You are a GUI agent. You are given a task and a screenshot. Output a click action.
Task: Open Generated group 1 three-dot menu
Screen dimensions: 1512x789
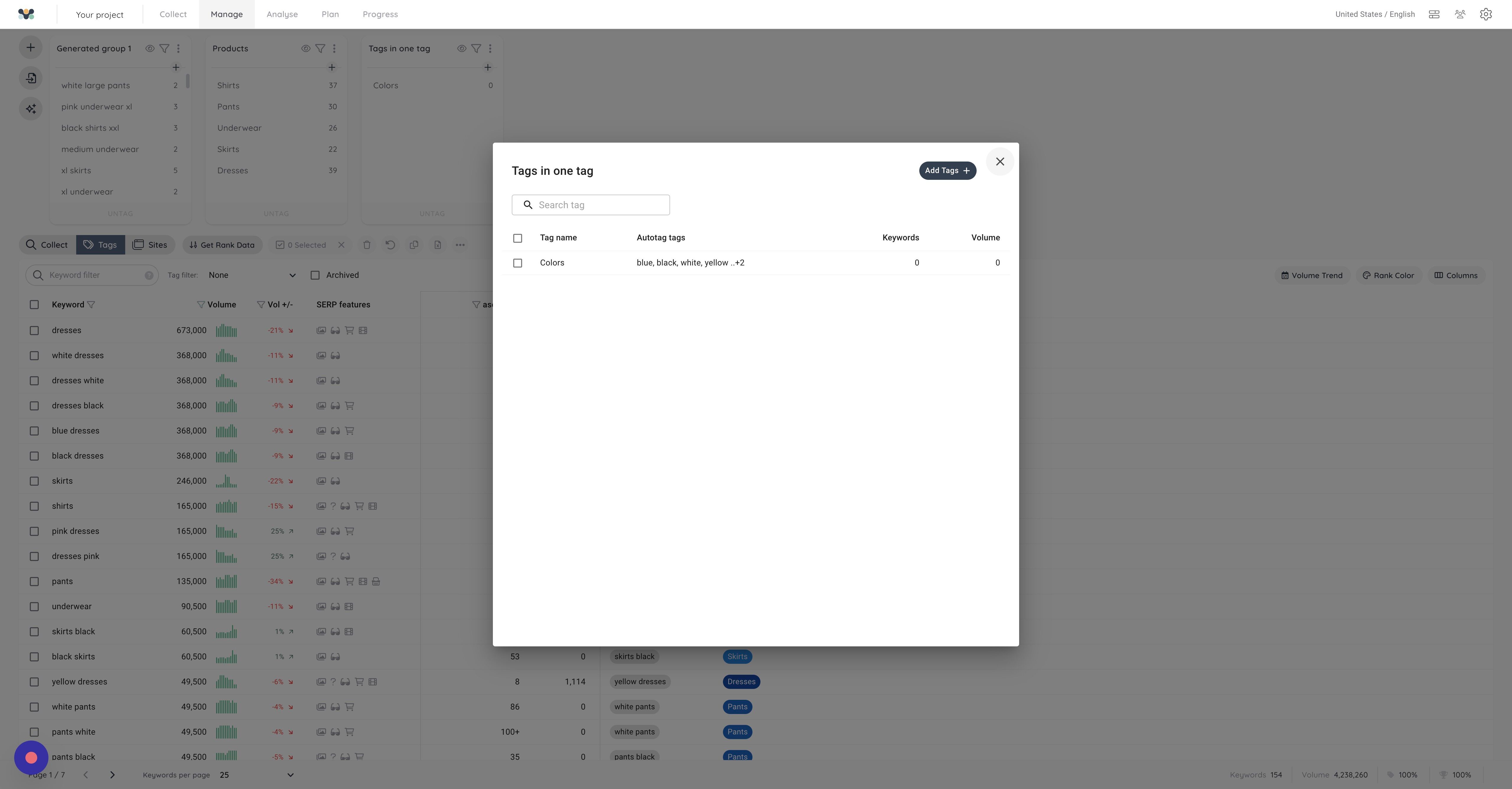[x=178, y=49]
